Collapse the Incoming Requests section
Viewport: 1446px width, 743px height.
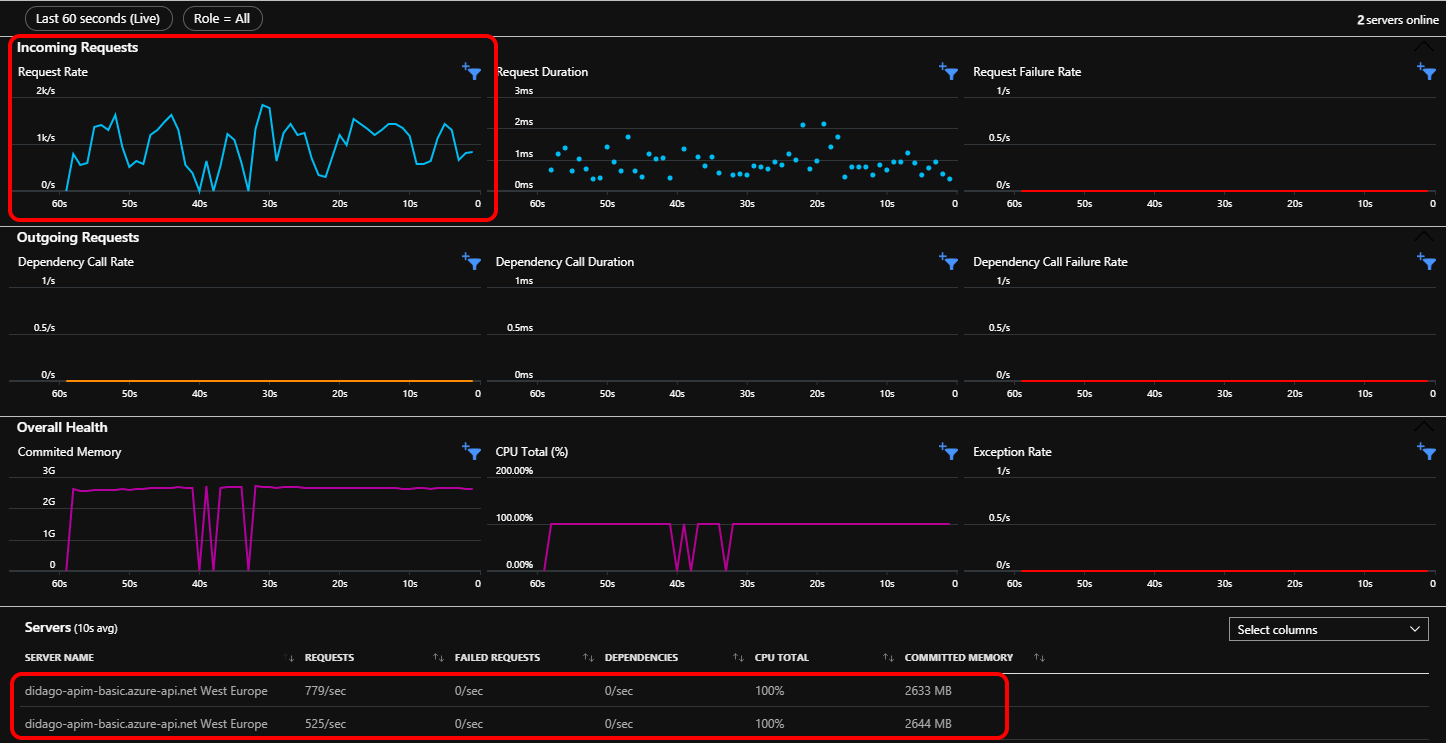point(1423,46)
